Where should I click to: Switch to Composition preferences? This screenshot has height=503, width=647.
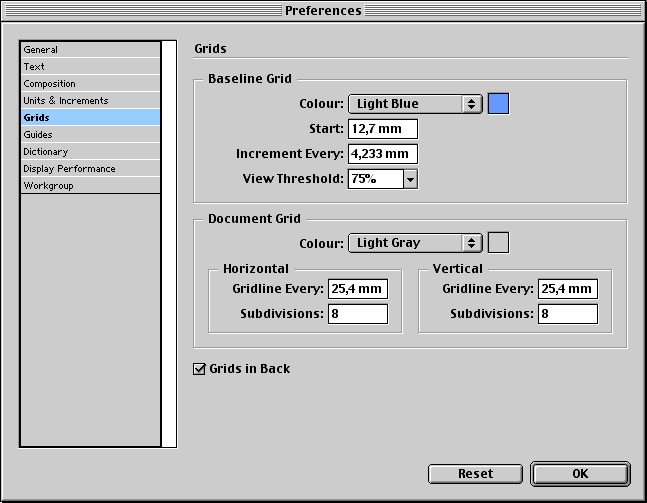point(90,83)
